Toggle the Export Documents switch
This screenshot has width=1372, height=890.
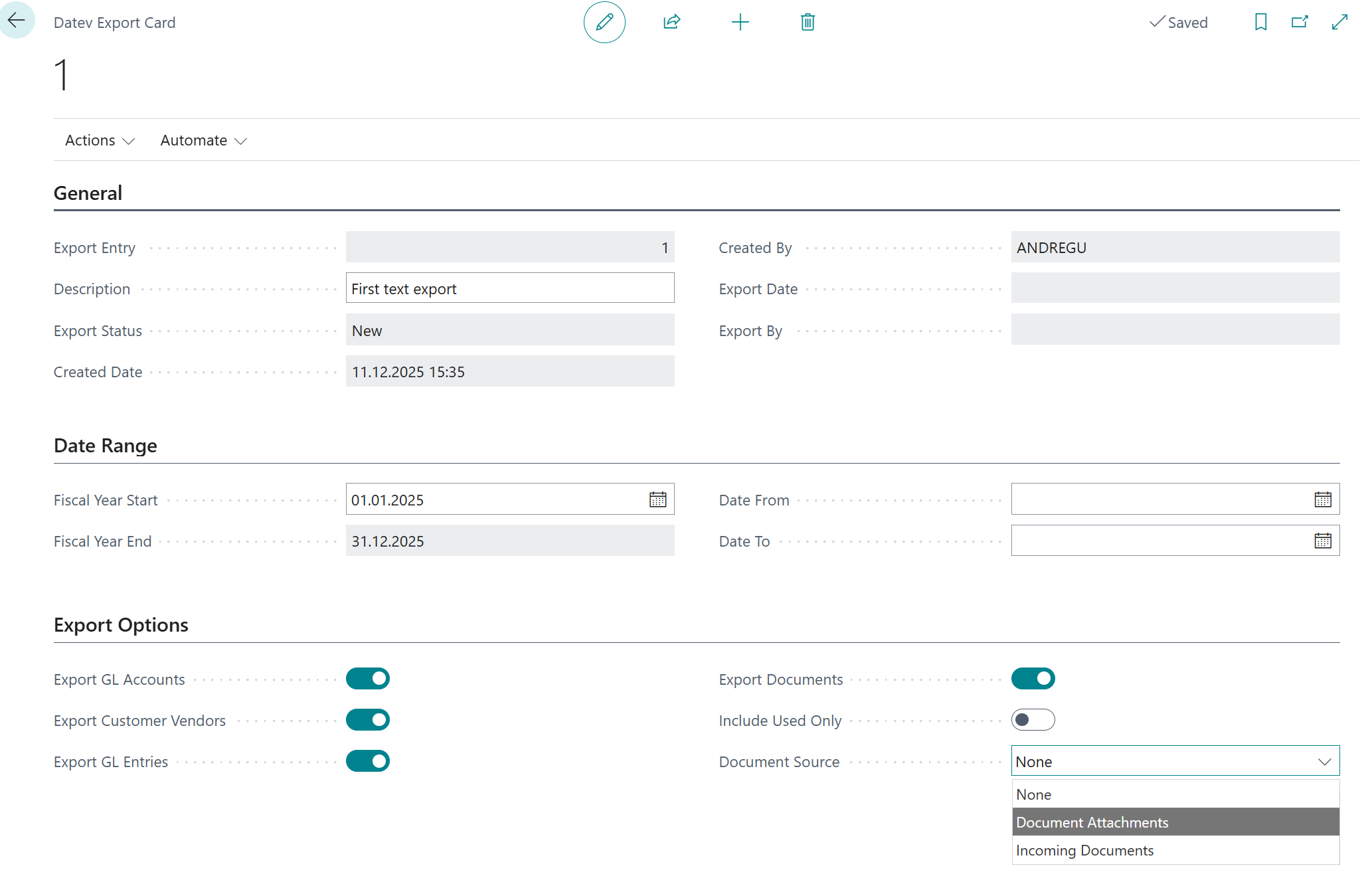click(1033, 679)
